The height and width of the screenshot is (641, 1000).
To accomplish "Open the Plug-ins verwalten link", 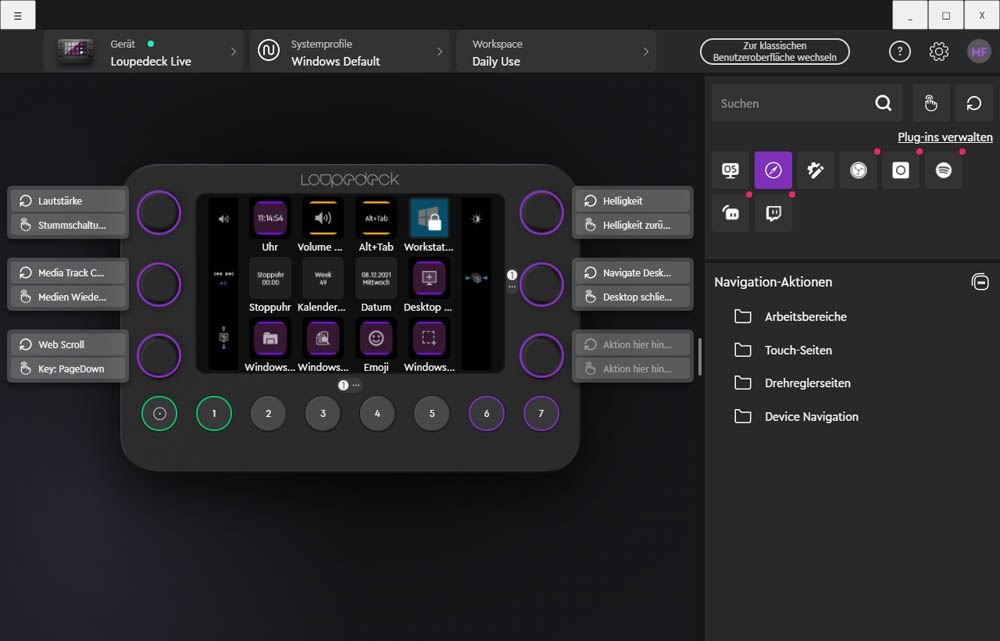I will (x=945, y=137).
